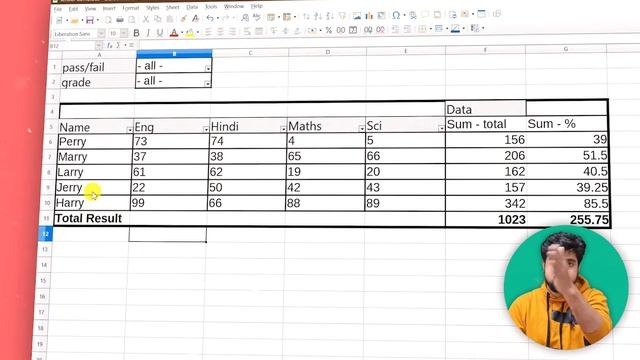Click the Find and Replace icon
This screenshot has width=640, height=360.
[245, 18]
